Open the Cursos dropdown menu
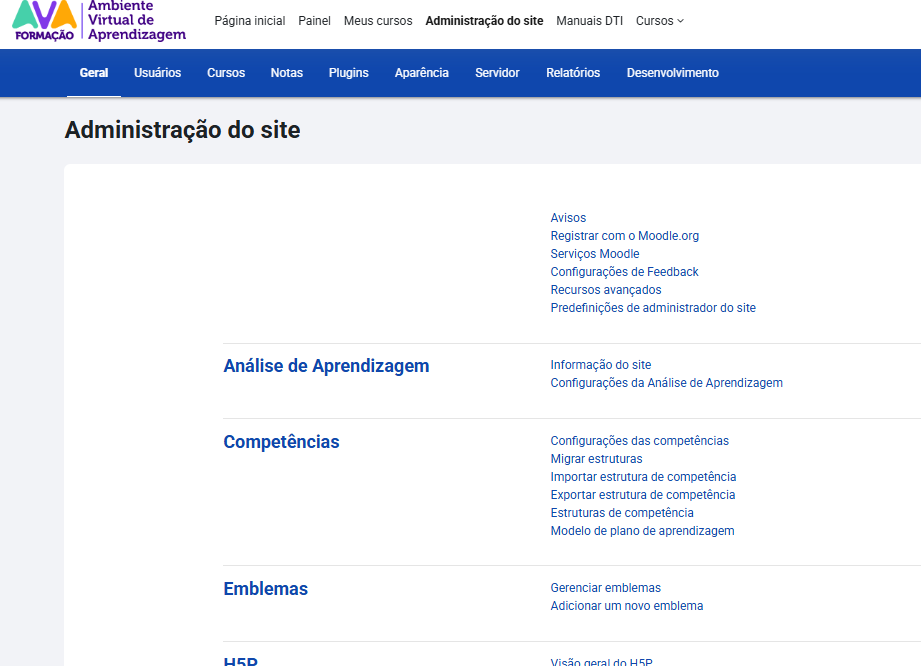Viewport: 921px width, 666px height. (x=660, y=21)
